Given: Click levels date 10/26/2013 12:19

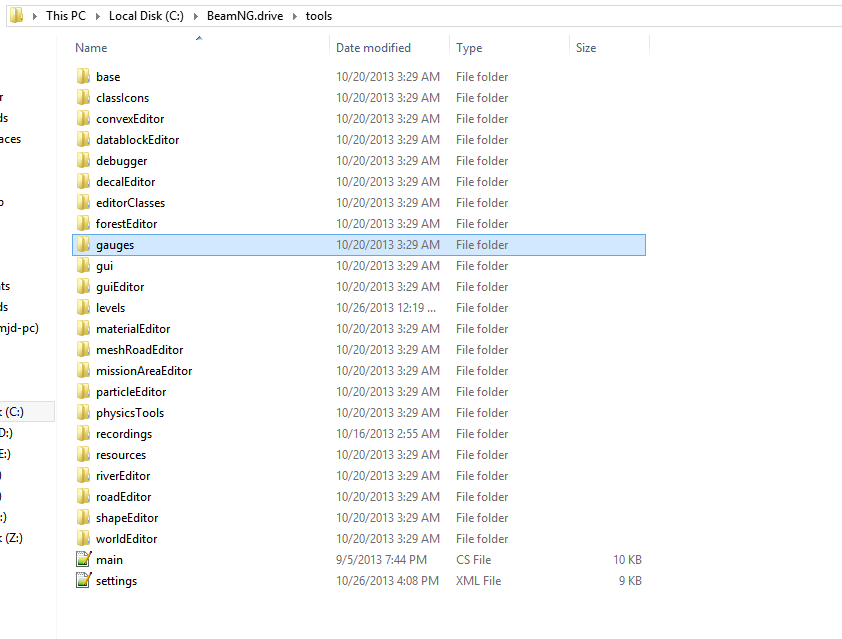Looking at the screenshot, I should click(386, 308).
